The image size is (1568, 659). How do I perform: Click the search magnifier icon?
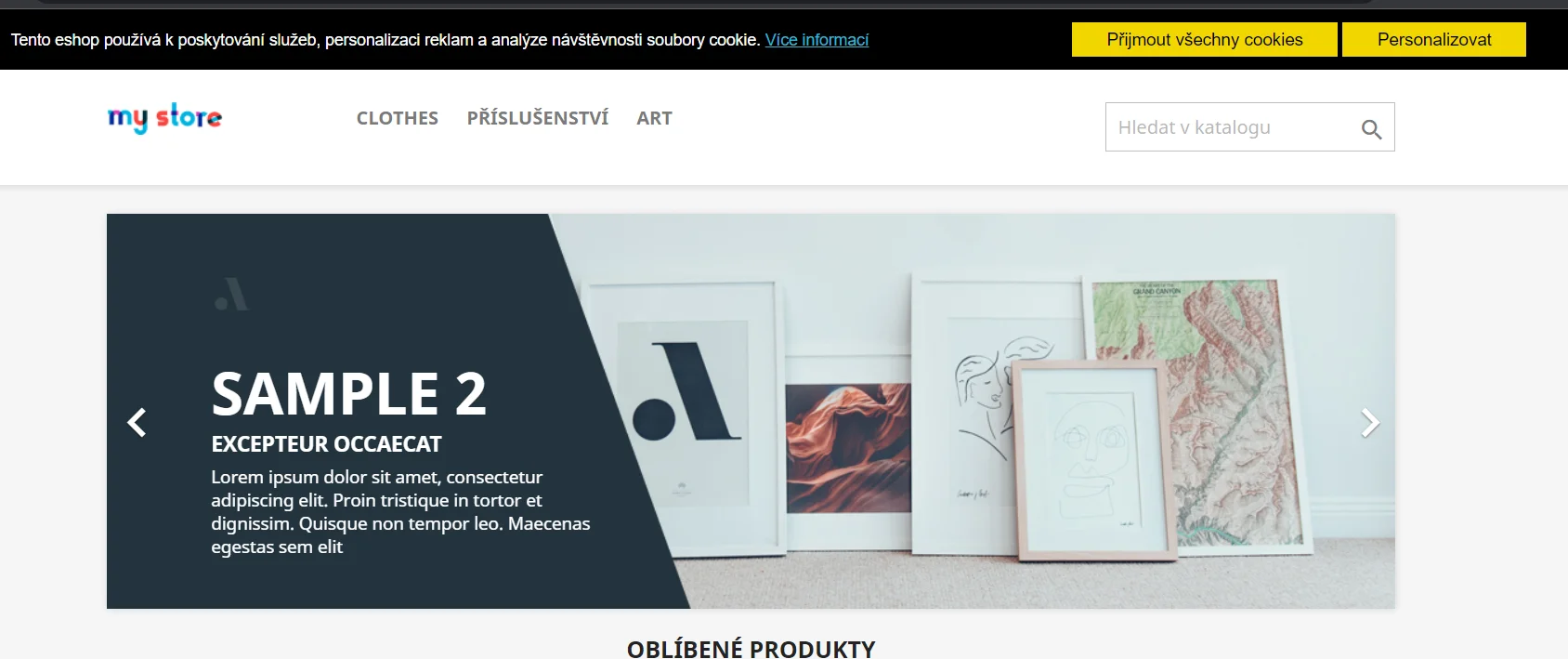pos(1371,129)
